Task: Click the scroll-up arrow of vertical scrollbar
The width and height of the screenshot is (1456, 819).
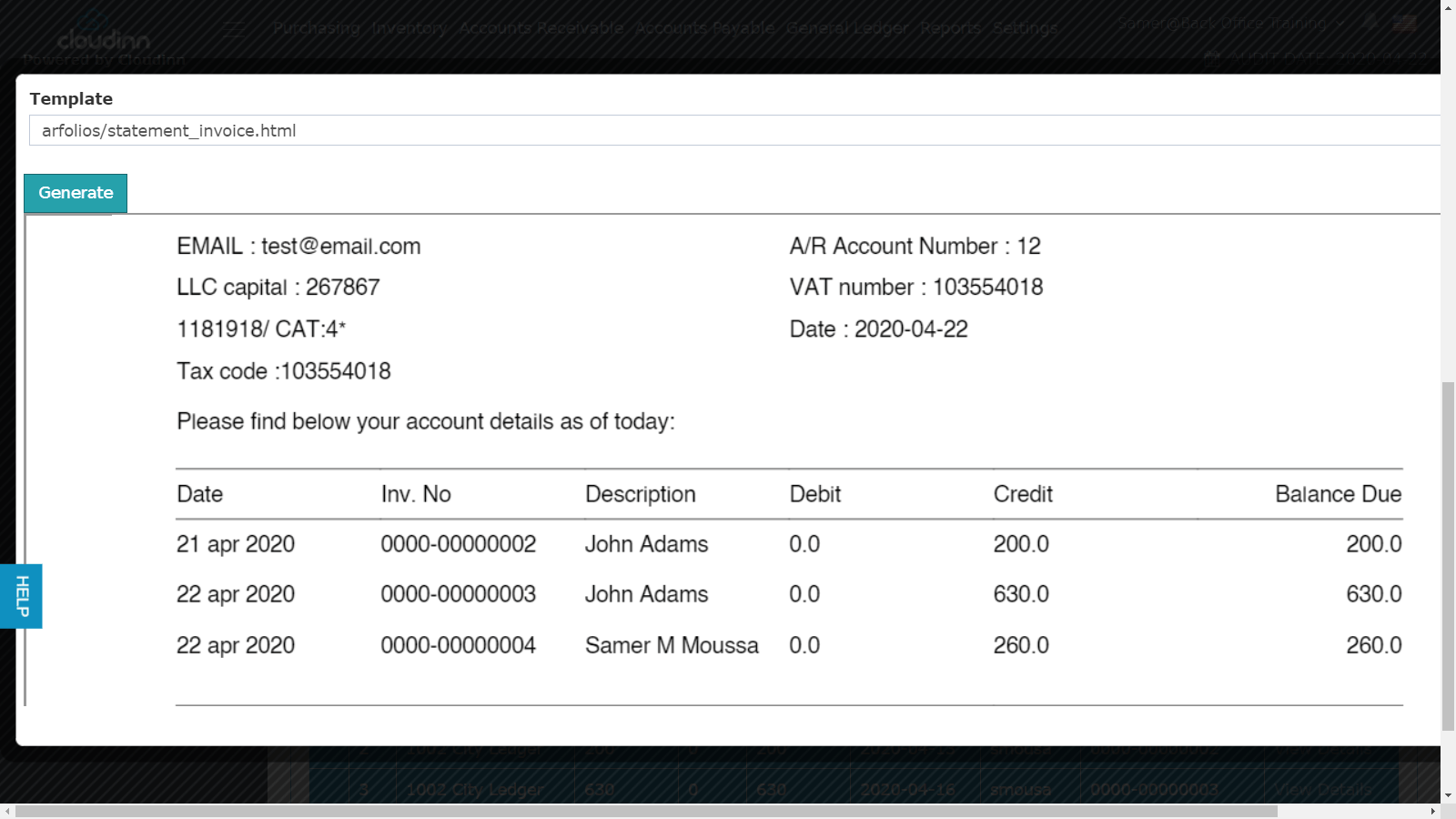Action: (x=1448, y=7)
